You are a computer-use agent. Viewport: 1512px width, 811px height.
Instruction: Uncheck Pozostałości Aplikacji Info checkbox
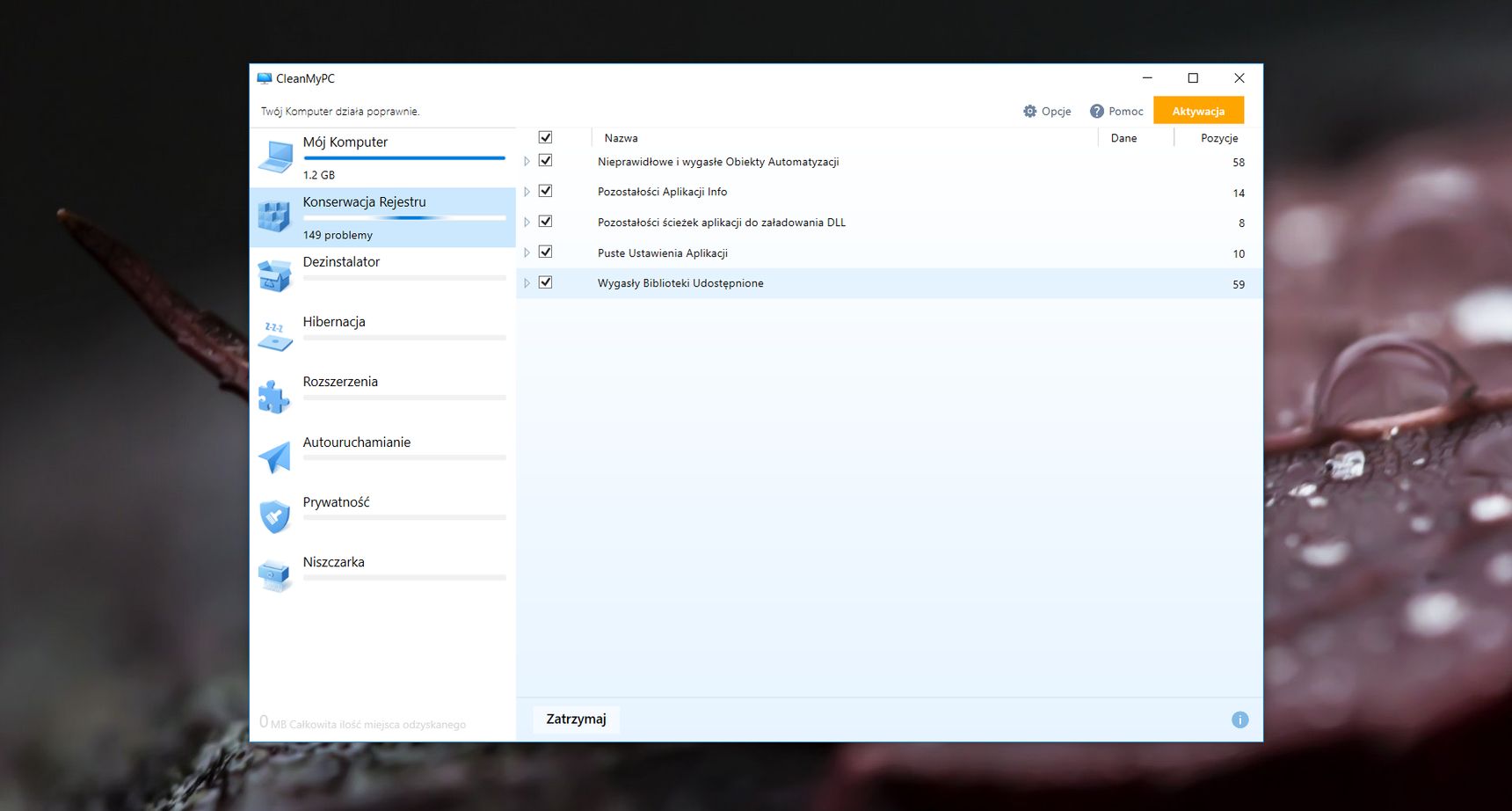[x=545, y=191]
